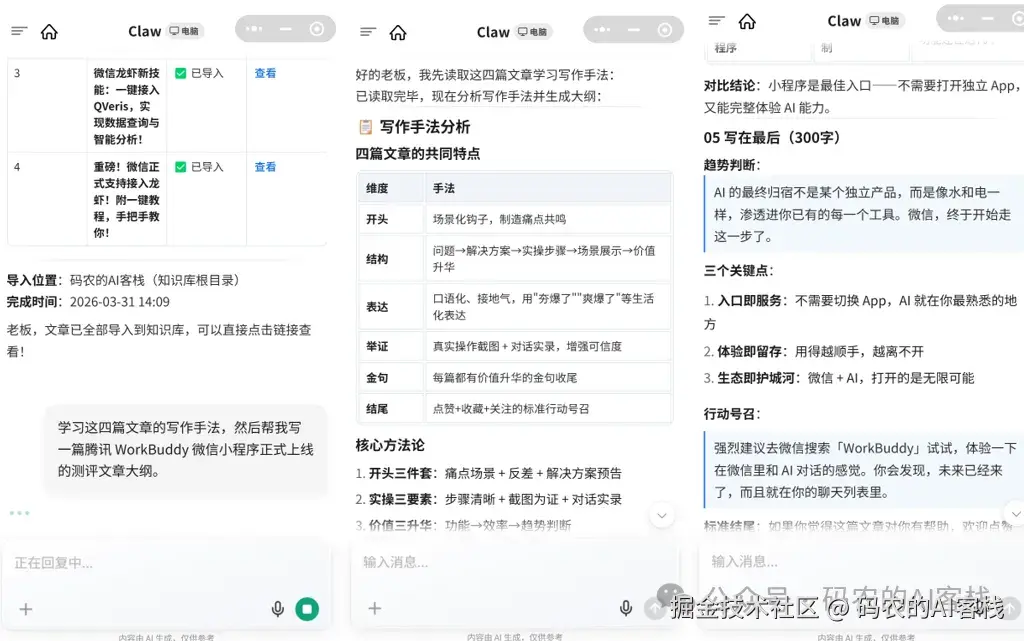This screenshot has width=1024, height=641.
Task: Tap the plus attachment icon in middle panel
Action: 375,608
